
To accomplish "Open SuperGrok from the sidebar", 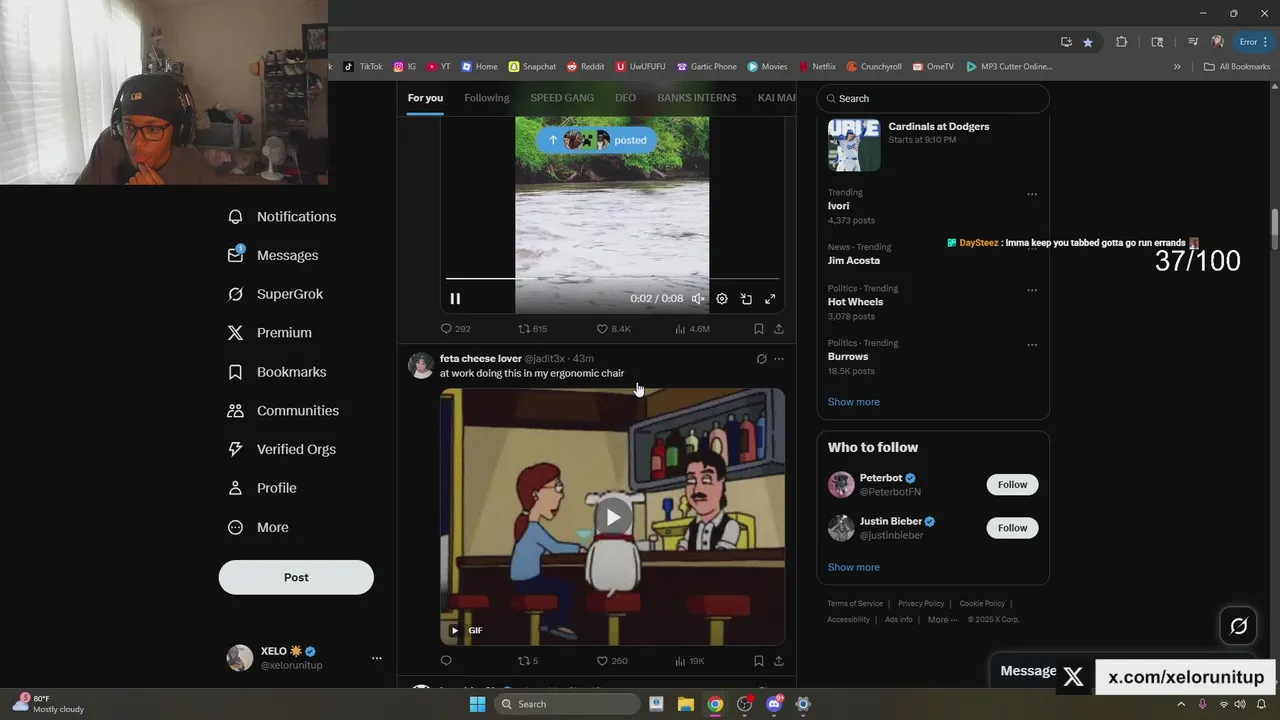I will 275,294.
